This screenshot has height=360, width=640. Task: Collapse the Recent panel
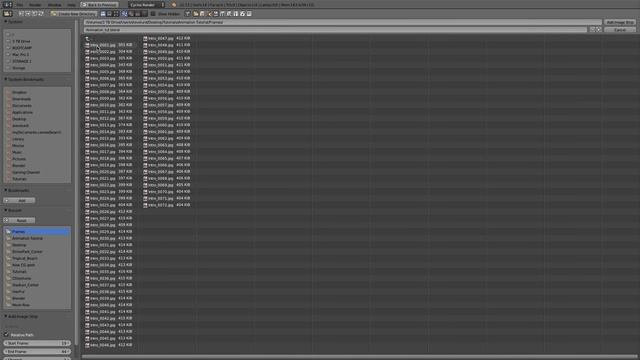pos(6,210)
